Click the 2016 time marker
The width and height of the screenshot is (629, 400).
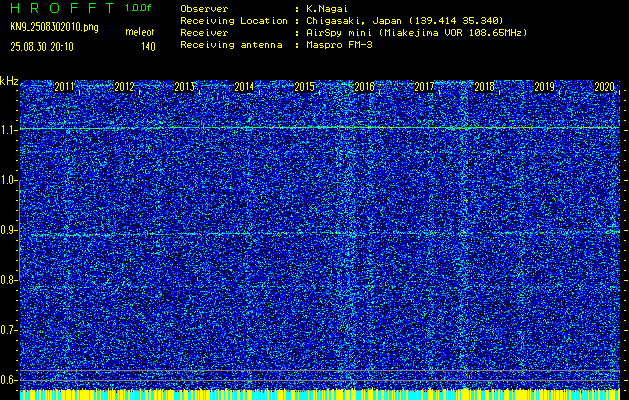pyautogui.click(x=365, y=87)
